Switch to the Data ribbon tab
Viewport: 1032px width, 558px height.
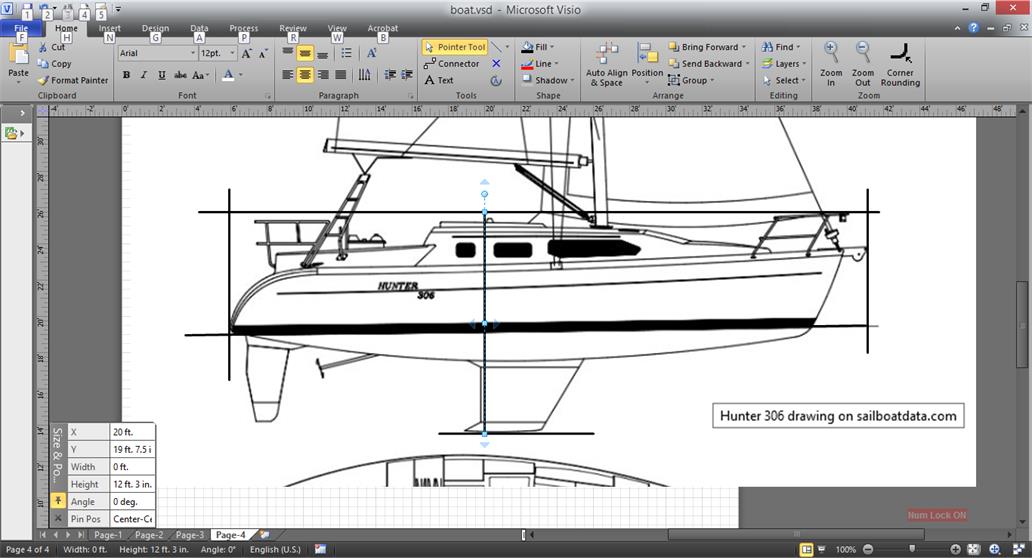pyautogui.click(x=199, y=28)
